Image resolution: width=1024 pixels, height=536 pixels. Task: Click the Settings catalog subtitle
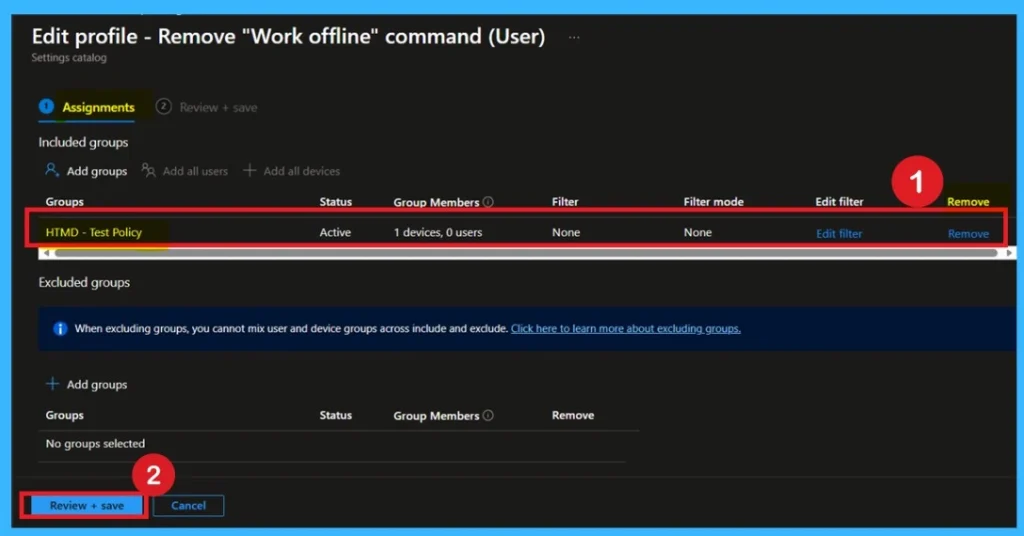(69, 57)
